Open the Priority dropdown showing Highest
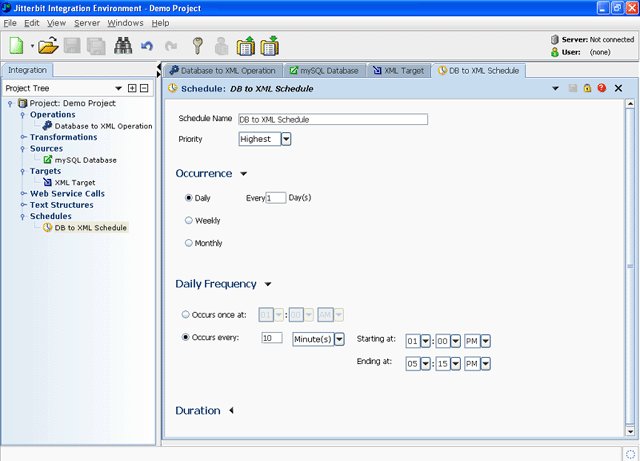Screen dimensions: 640x461 (x=286, y=139)
